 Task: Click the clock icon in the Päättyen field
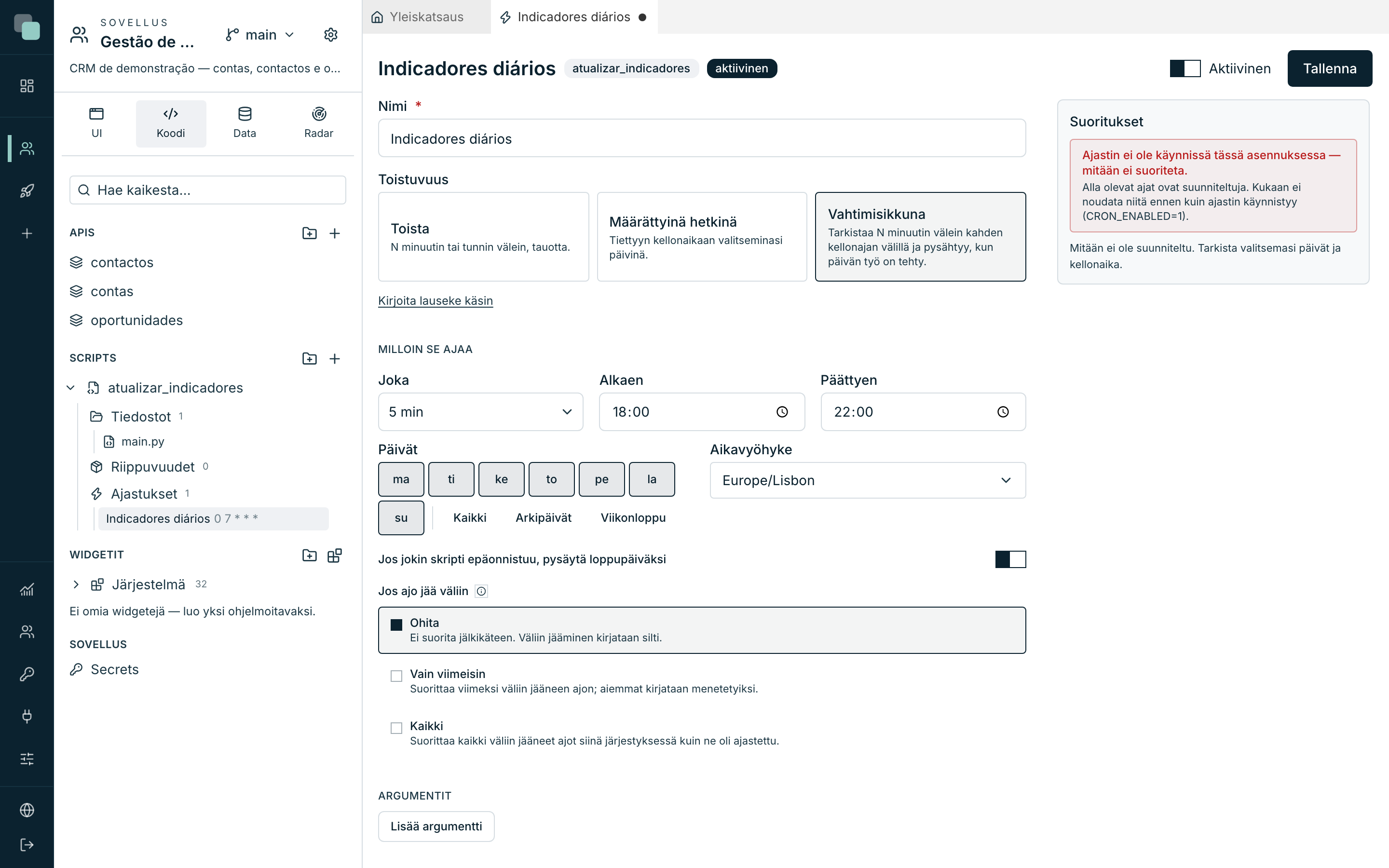point(1003,412)
